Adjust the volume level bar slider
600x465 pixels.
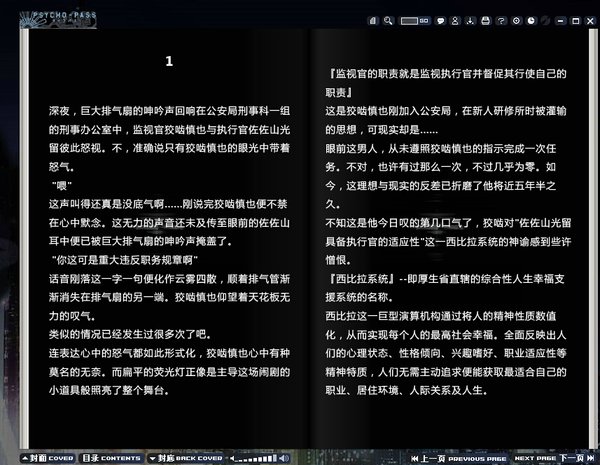click(256, 458)
